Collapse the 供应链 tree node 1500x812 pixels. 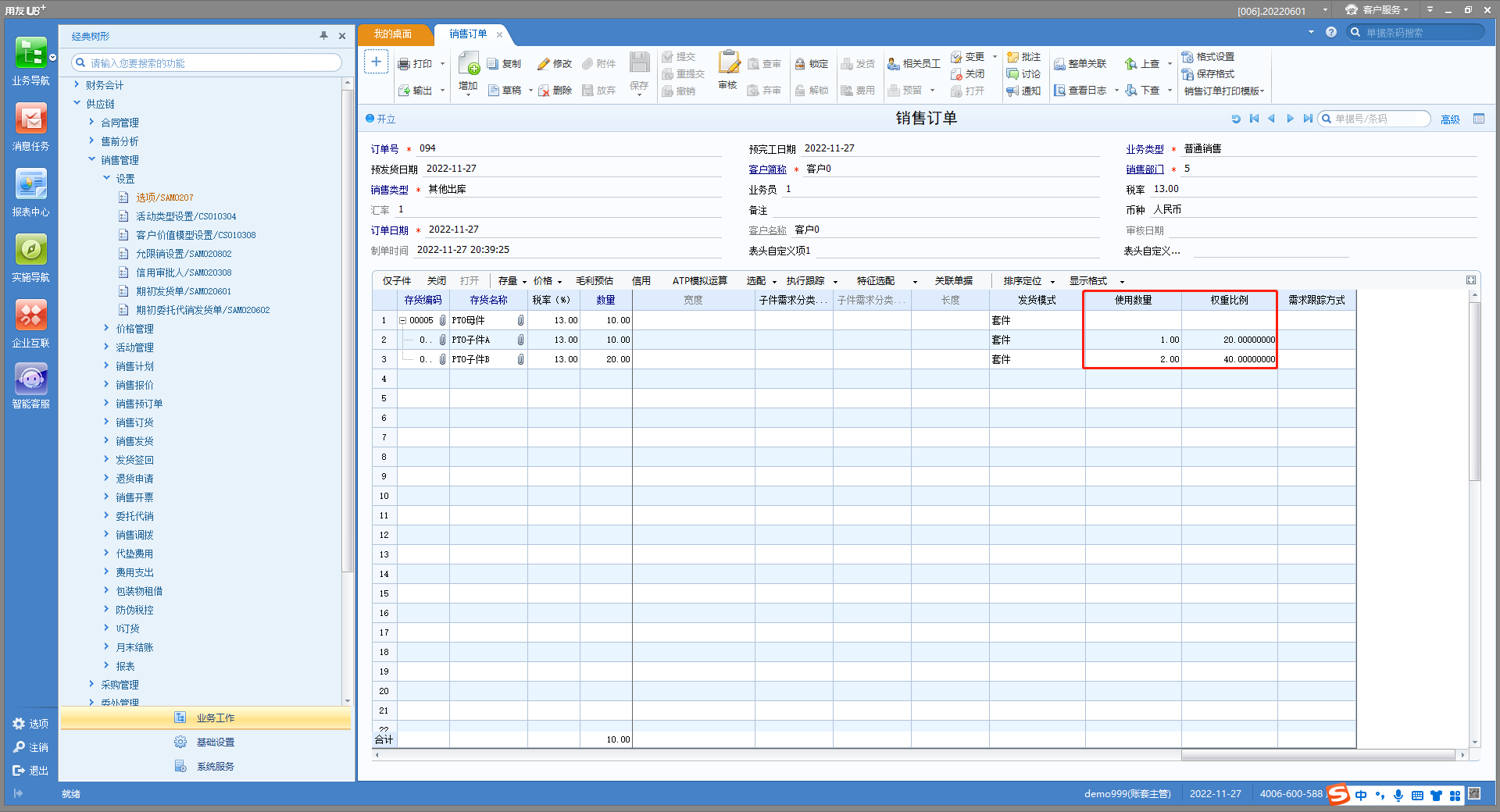point(77,103)
